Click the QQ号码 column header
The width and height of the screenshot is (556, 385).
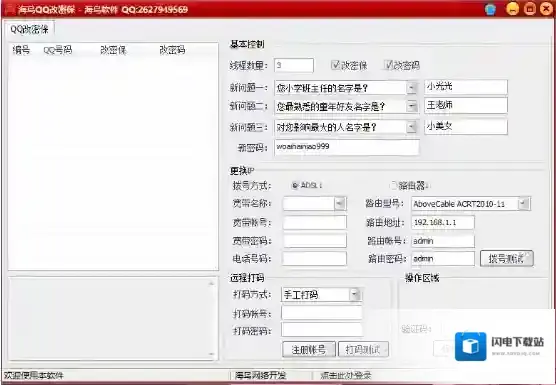[x=58, y=50]
